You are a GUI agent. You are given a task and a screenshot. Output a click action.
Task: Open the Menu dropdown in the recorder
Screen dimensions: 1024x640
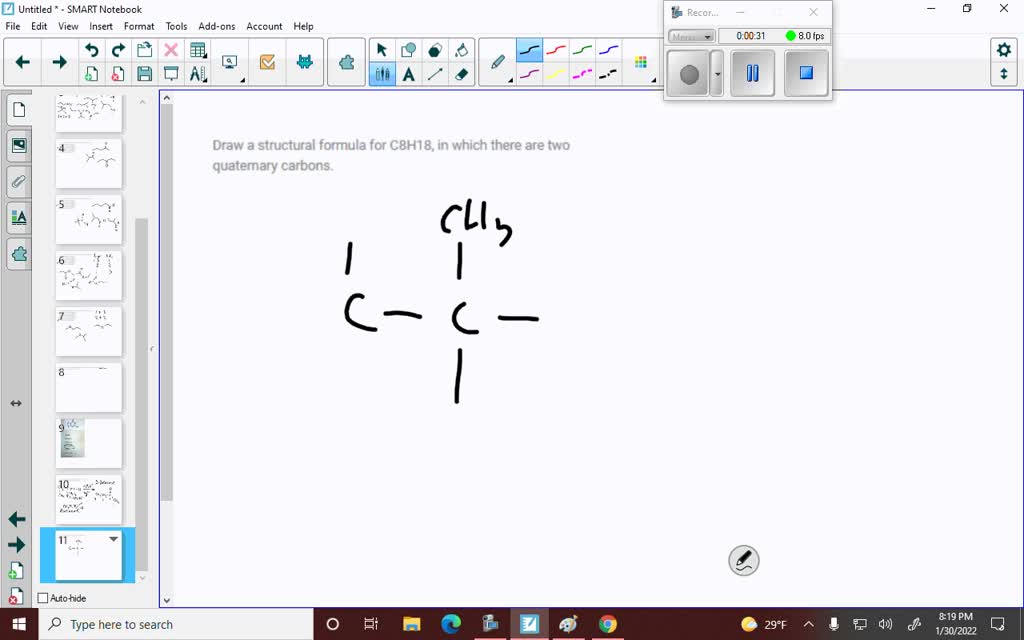(690, 35)
